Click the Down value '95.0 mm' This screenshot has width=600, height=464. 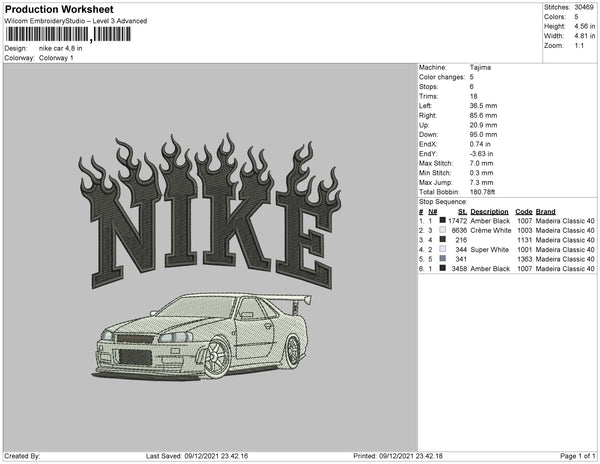point(483,135)
